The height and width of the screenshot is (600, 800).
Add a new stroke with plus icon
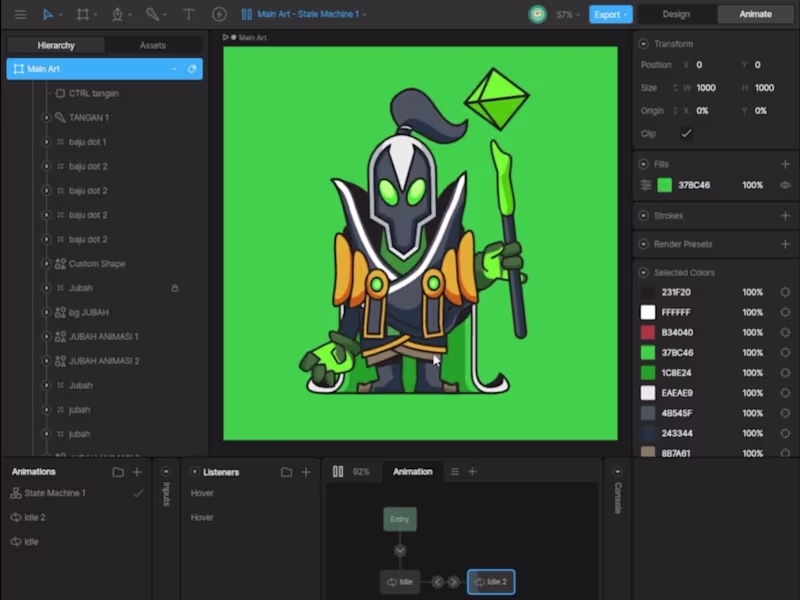[x=785, y=215]
